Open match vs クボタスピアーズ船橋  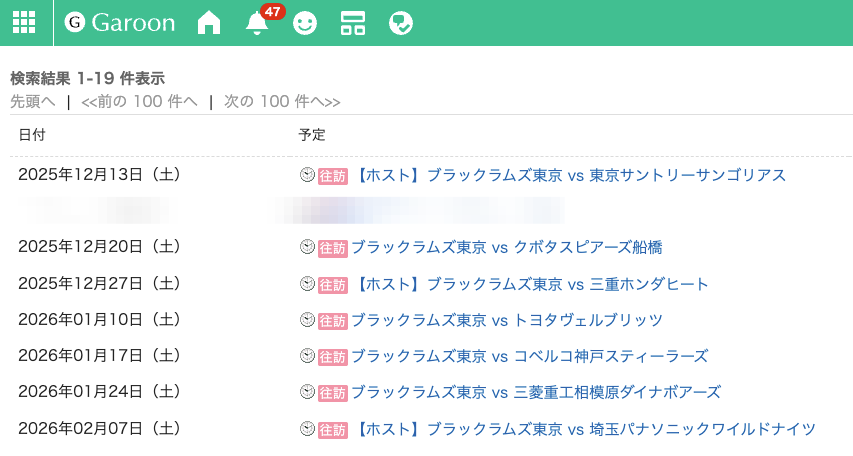coord(506,248)
